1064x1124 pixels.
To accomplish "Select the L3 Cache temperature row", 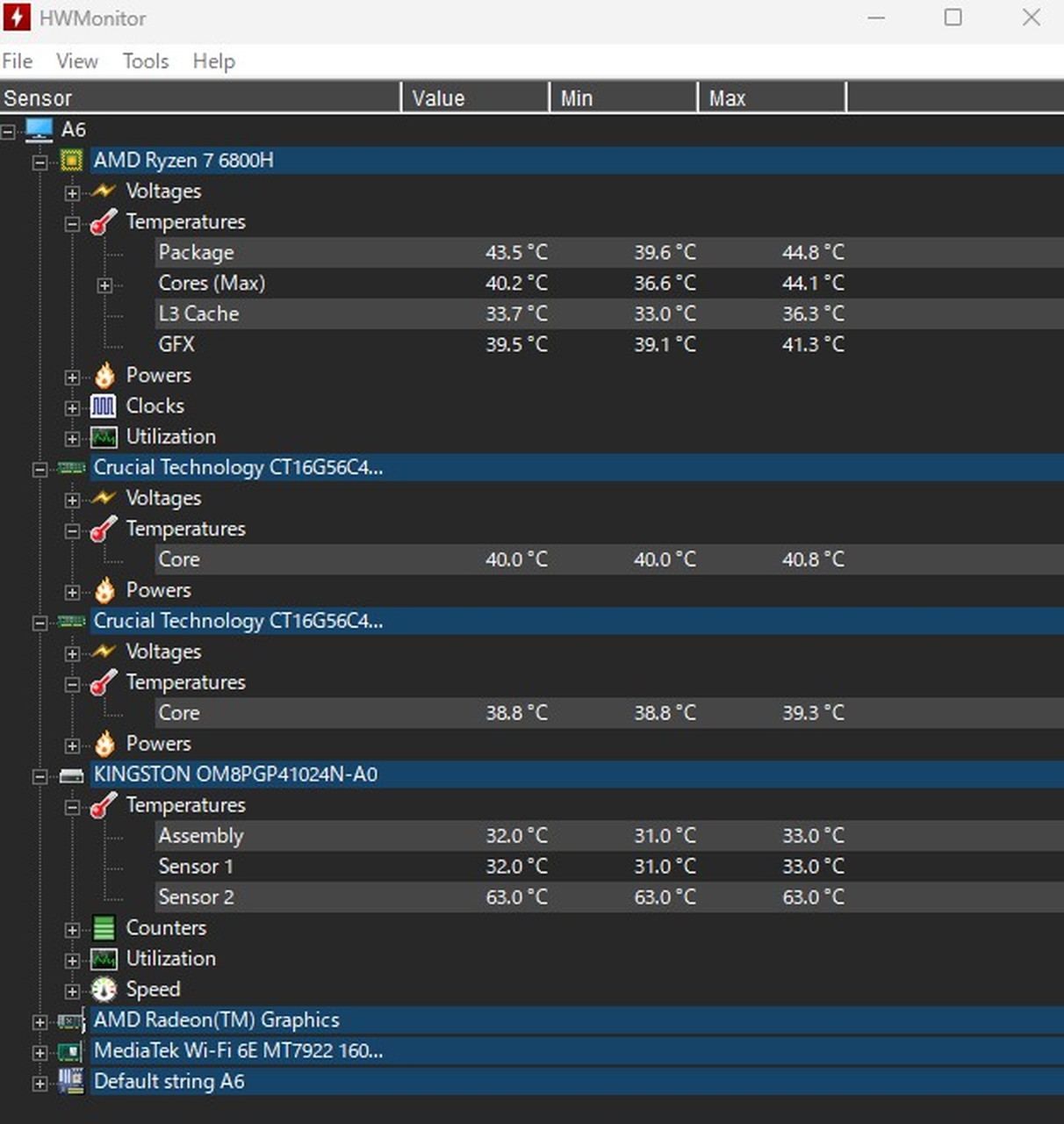I will click(x=199, y=314).
